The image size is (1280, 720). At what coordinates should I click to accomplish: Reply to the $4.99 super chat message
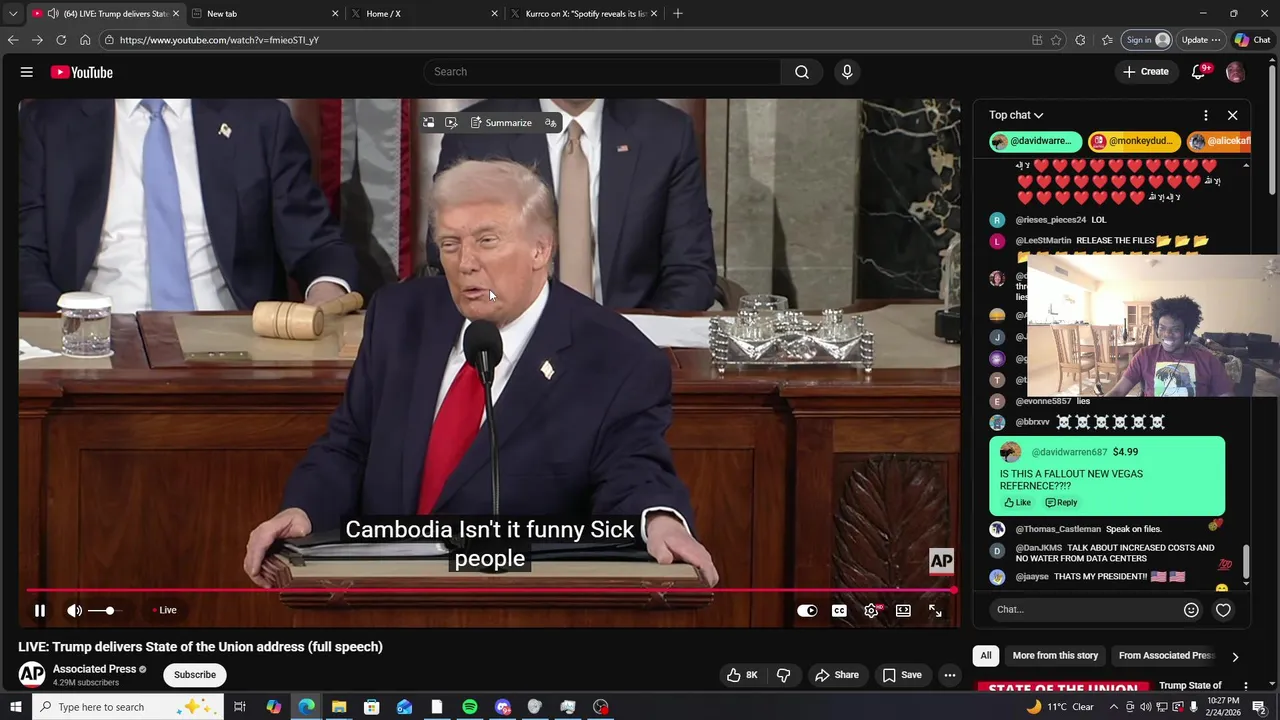(1061, 502)
